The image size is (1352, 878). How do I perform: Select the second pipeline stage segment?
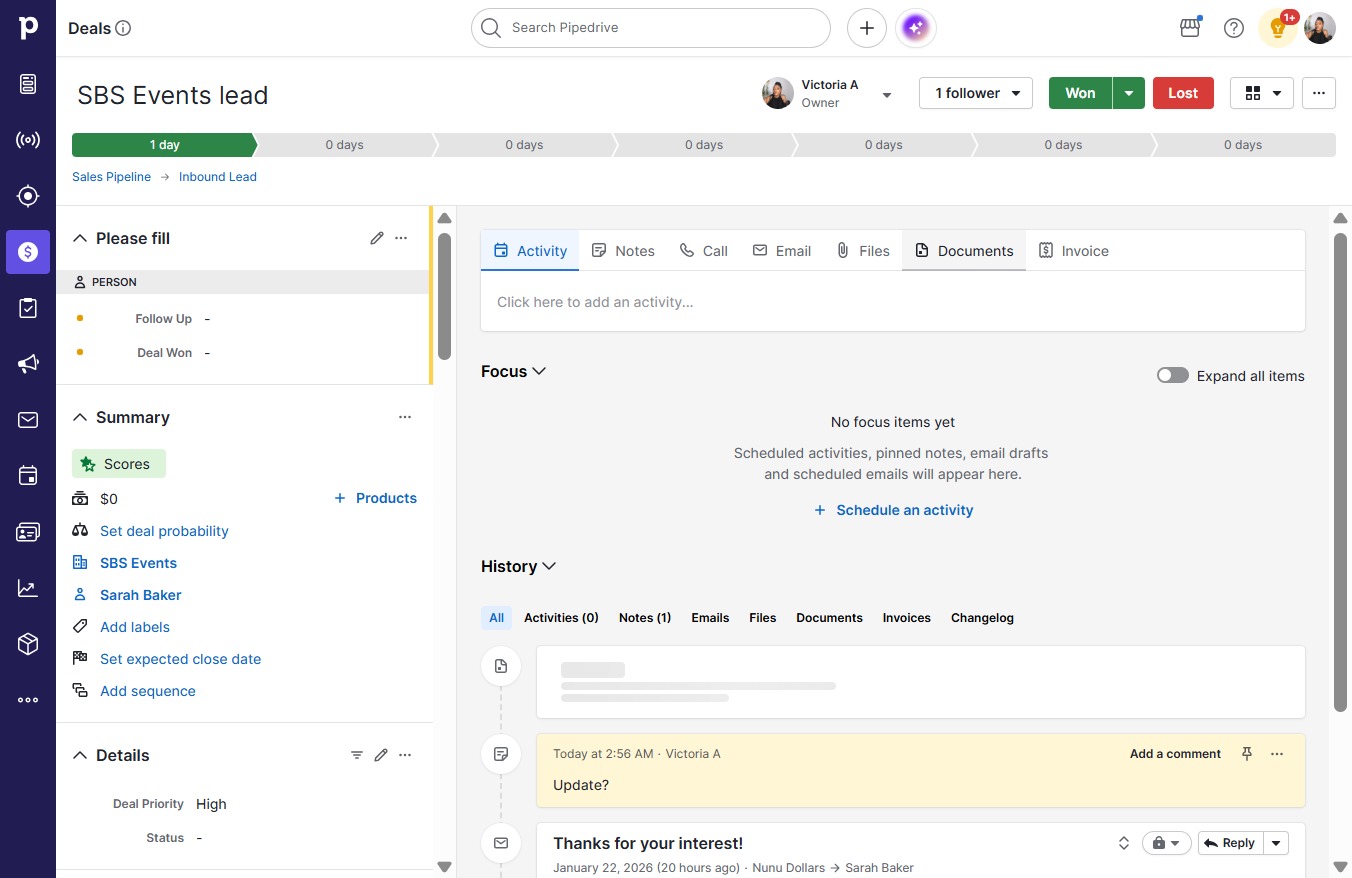pos(344,145)
